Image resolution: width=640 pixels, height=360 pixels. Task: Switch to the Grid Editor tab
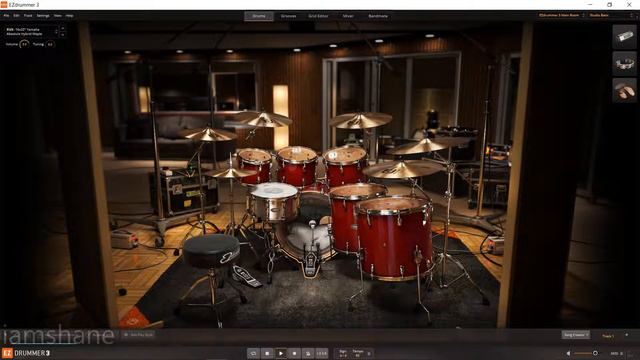pyautogui.click(x=318, y=16)
